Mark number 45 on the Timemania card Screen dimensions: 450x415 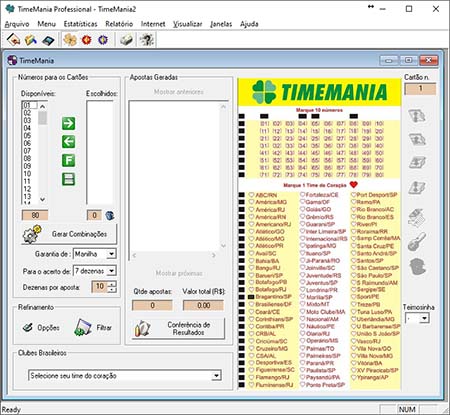pos(315,153)
